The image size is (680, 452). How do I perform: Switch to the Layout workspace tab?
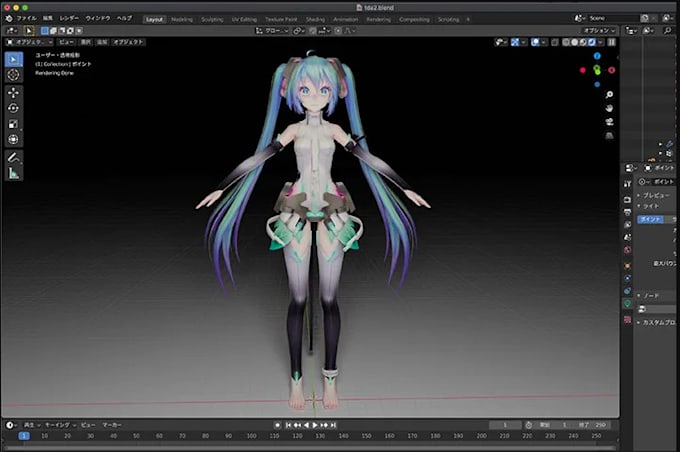coord(154,20)
